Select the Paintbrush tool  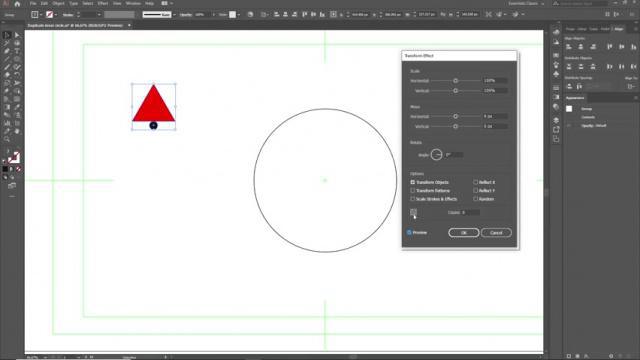coord(7,67)
